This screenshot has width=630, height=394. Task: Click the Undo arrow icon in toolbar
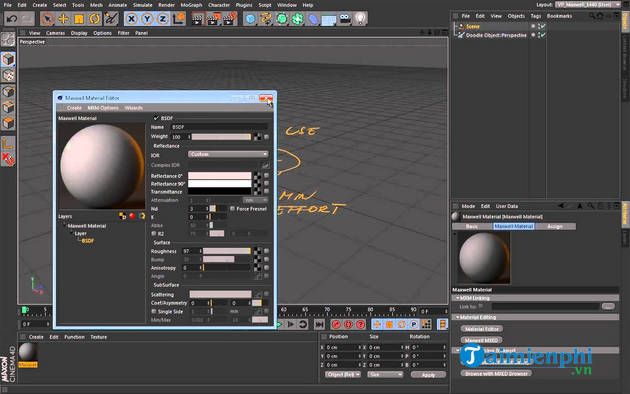click(x=12, y=19)
